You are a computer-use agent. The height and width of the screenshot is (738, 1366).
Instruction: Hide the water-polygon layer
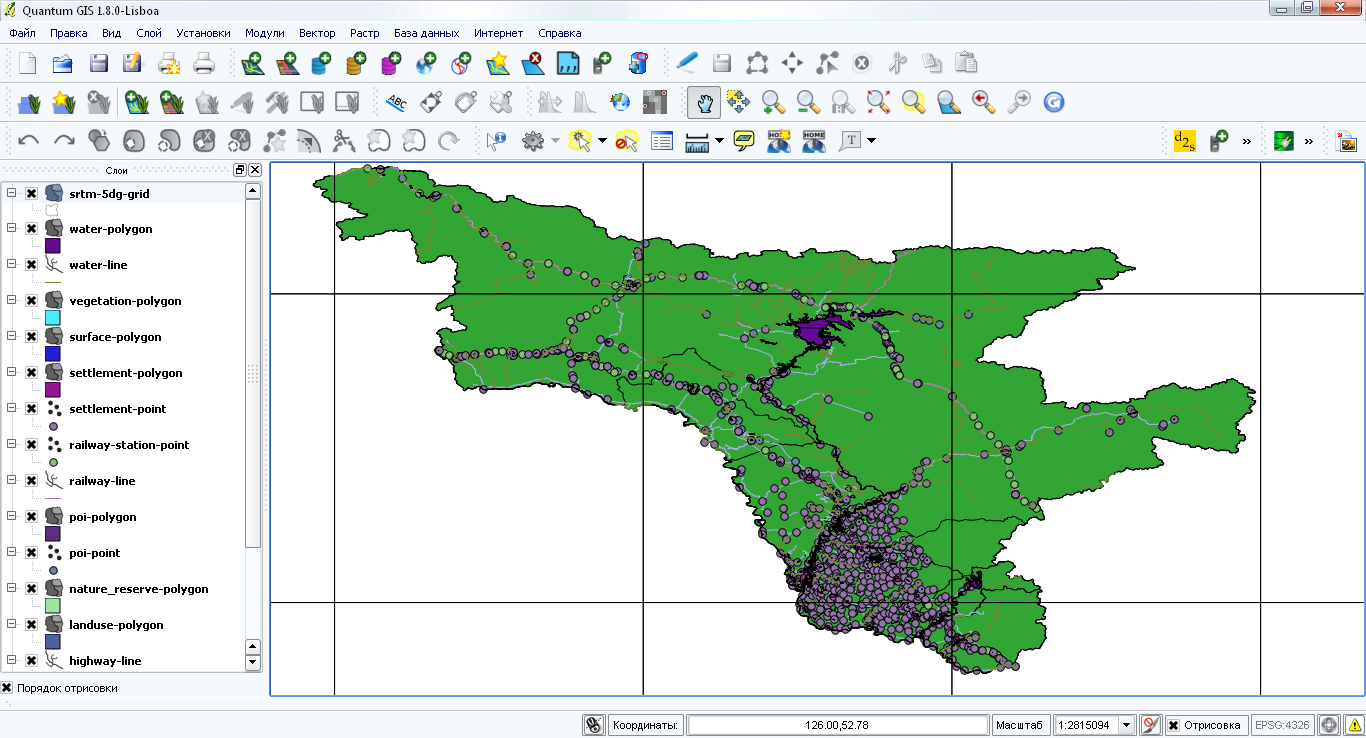tap(32, 229)
